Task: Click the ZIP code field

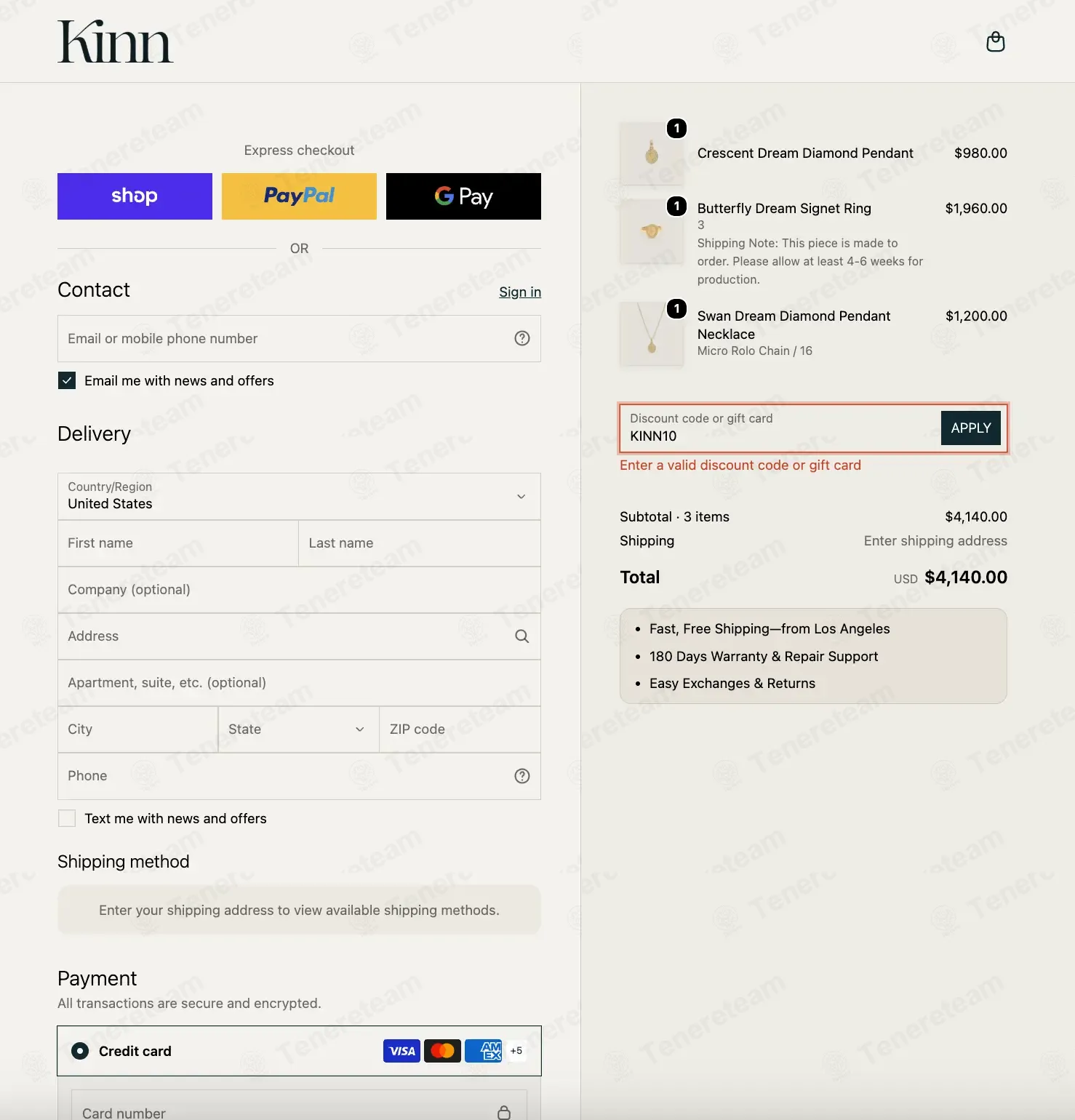Action: click(x=460, y=729)
